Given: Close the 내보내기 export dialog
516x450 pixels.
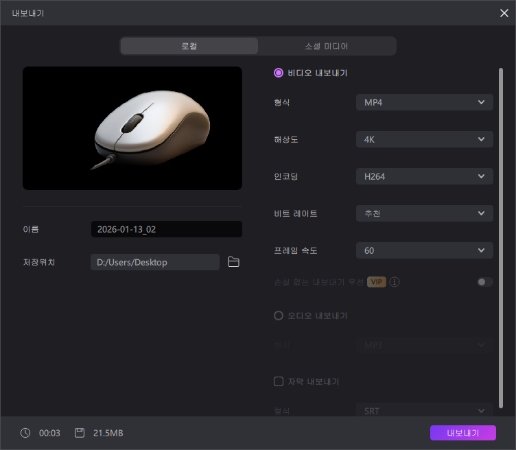Looking at the screenshot, I should pyautogui.click(x=504, y=13).
